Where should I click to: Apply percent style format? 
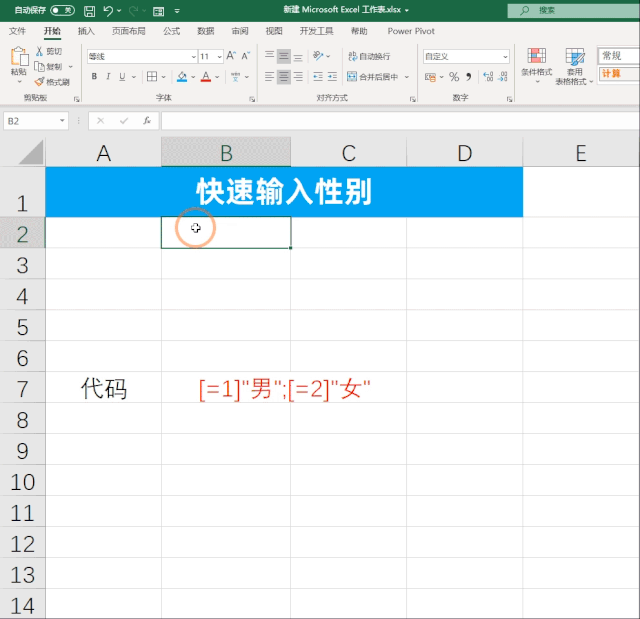click(454, 76)
